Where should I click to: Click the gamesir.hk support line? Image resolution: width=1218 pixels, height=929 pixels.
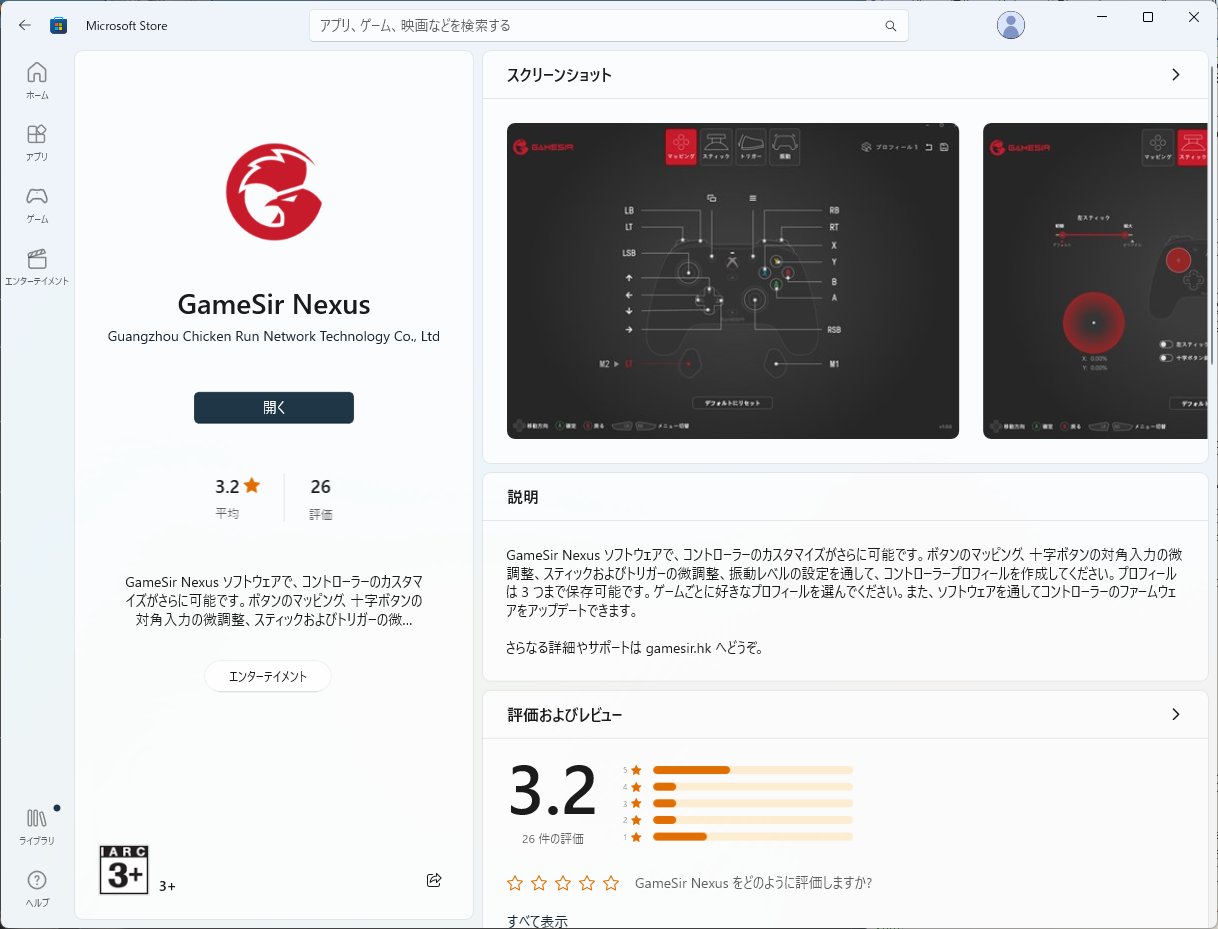635,648
